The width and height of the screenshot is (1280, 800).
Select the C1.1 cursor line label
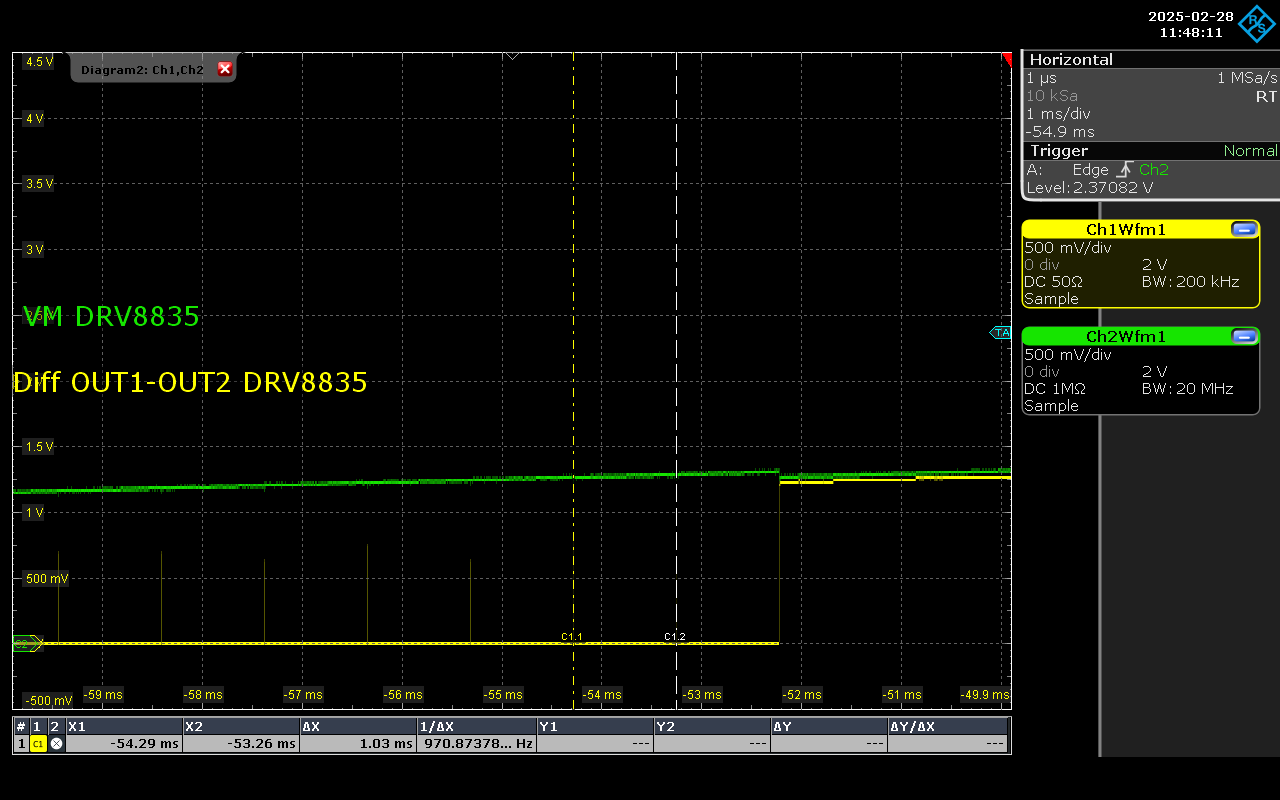pos(572,637)
